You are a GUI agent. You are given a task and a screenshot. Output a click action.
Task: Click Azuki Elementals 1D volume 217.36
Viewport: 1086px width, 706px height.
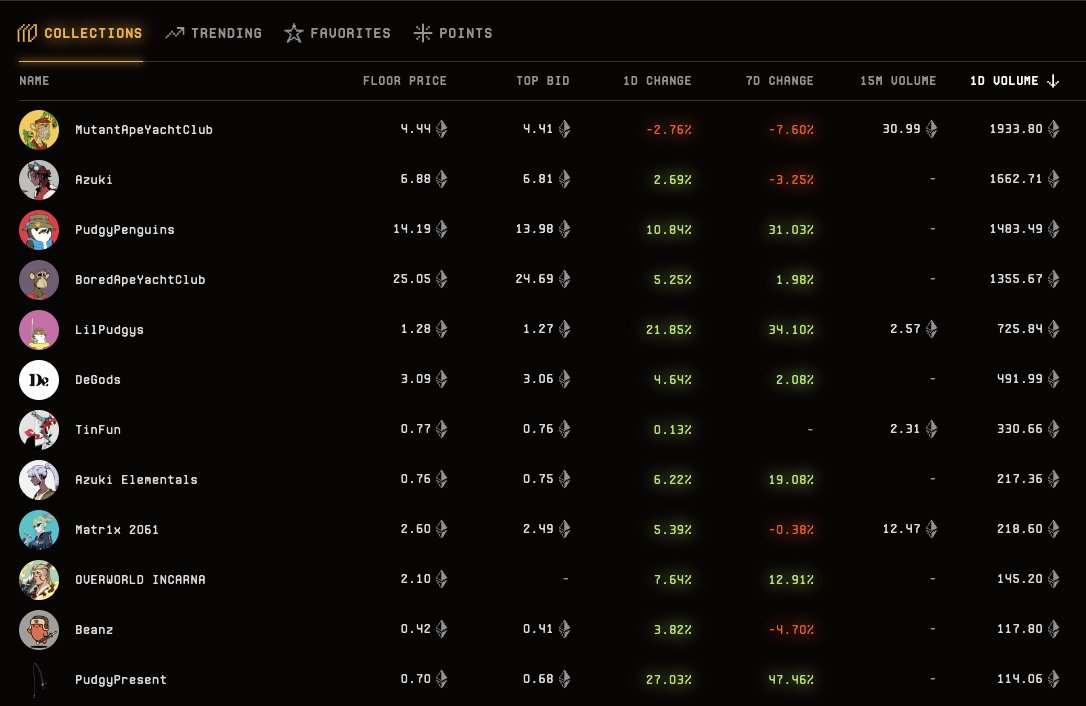(x=1020, y=479)
